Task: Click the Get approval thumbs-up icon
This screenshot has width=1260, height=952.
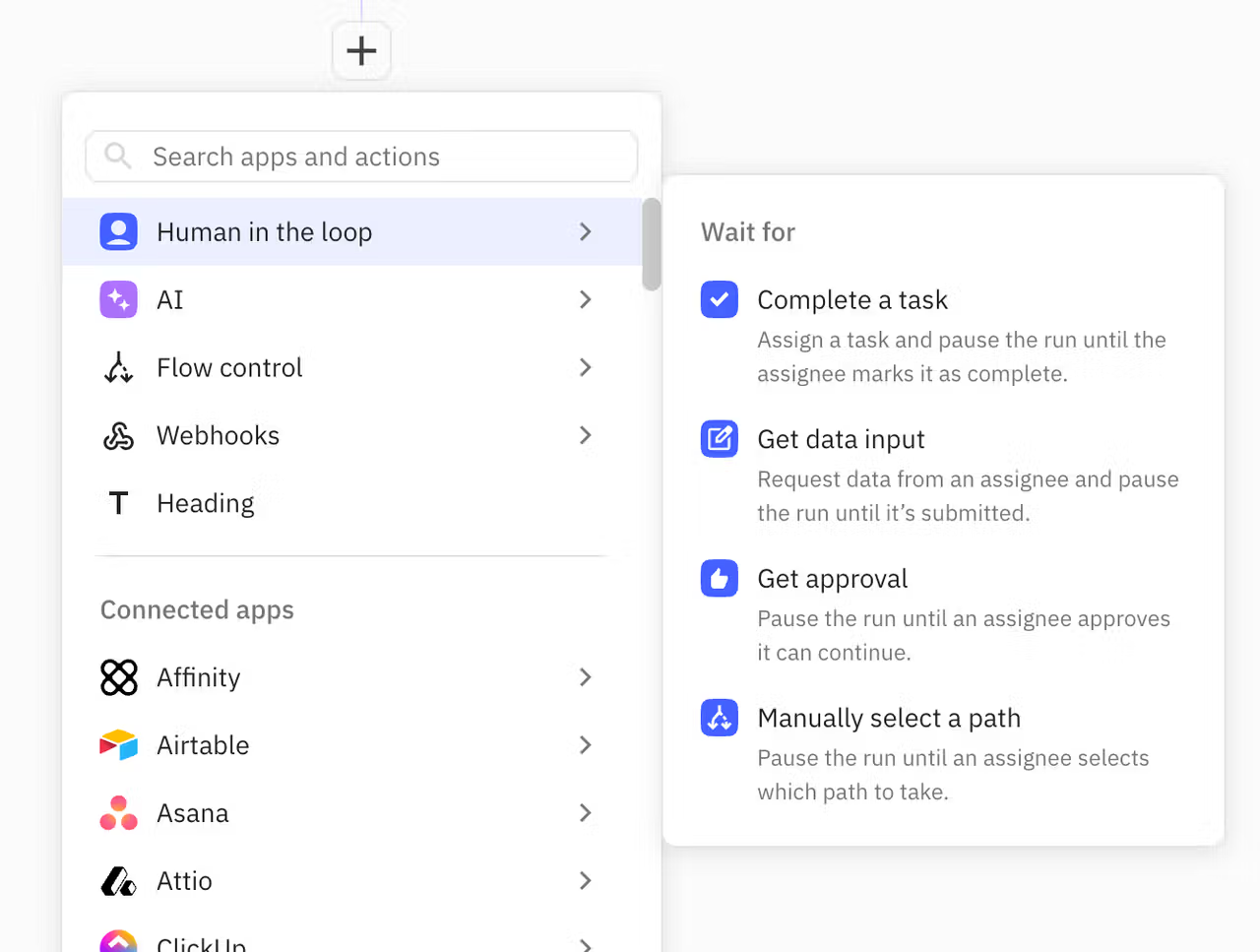Action: coord(720,578)
